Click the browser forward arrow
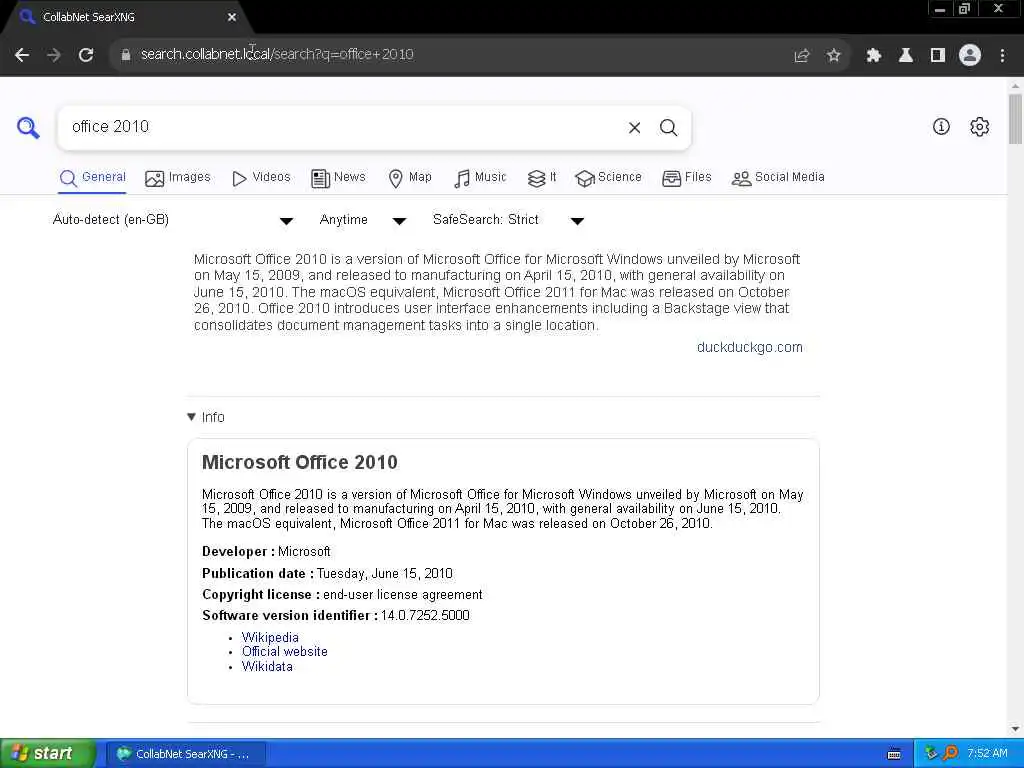Viewport: 1024px width, 768px height. 54,55
